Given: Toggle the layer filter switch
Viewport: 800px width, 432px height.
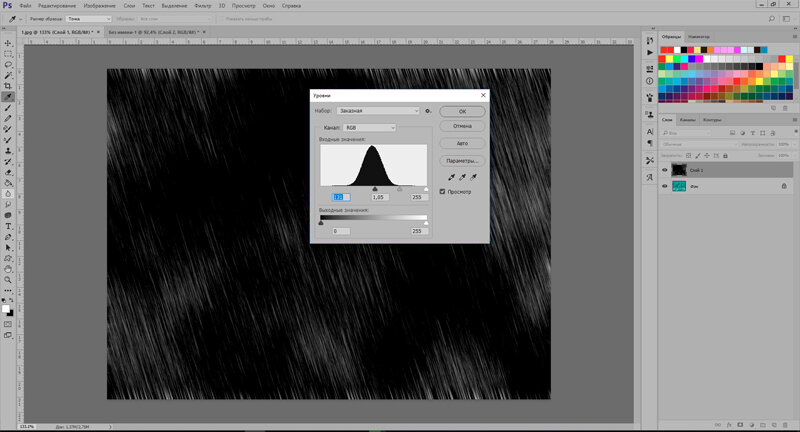Looking at the screenshot, I should [795, 132].
